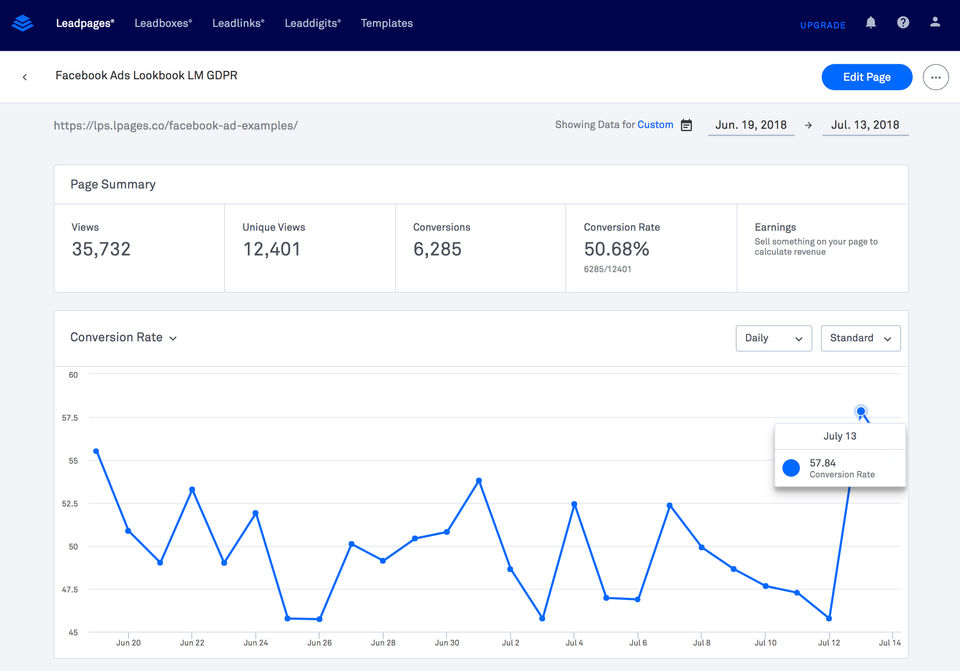Viewport: 960px width, 671px height.
Task: Click the Leadpages stacked-layers logo
Action: point(23,23)
